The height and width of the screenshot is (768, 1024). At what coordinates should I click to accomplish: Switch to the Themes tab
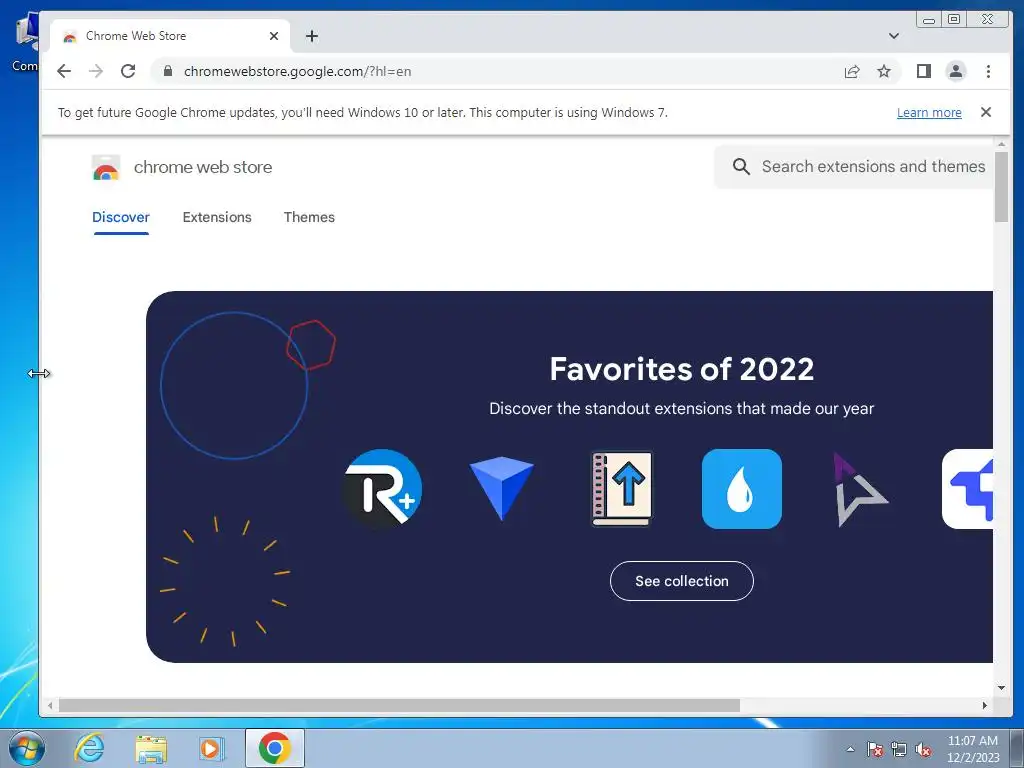[x=309, y=217]
